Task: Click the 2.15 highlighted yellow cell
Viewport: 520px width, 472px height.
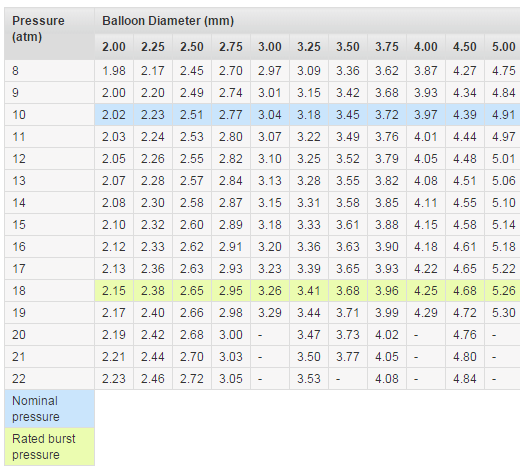Action: pyautogui.click(x=114, y=291)
